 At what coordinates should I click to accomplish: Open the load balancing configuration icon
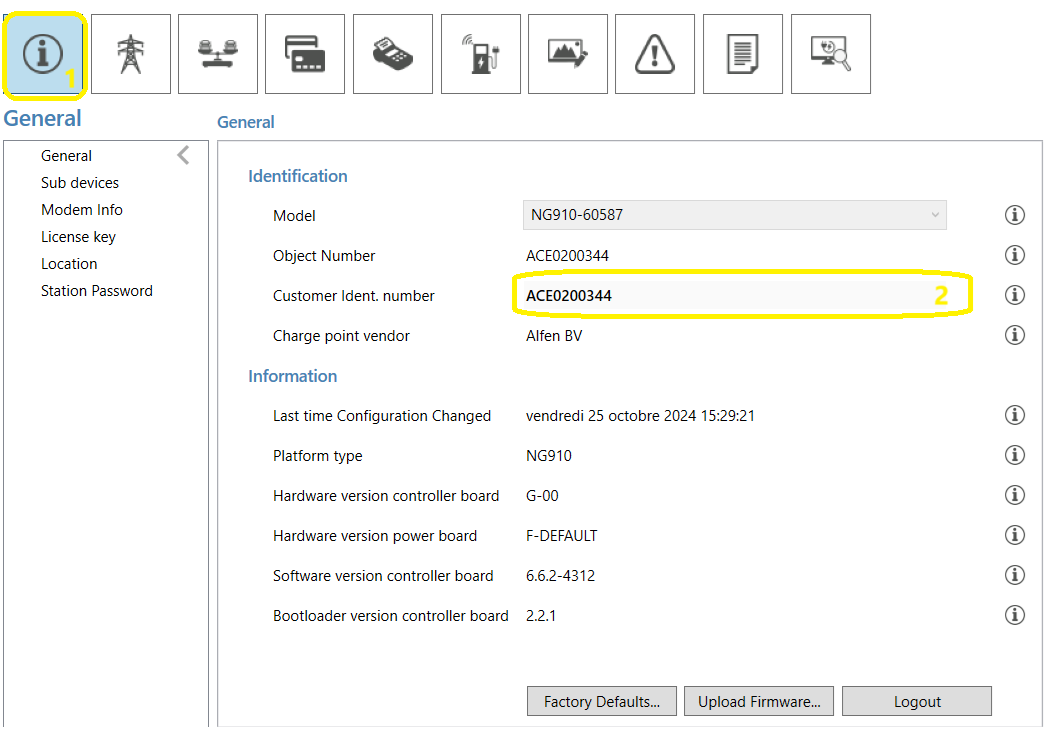coord(218,53)
